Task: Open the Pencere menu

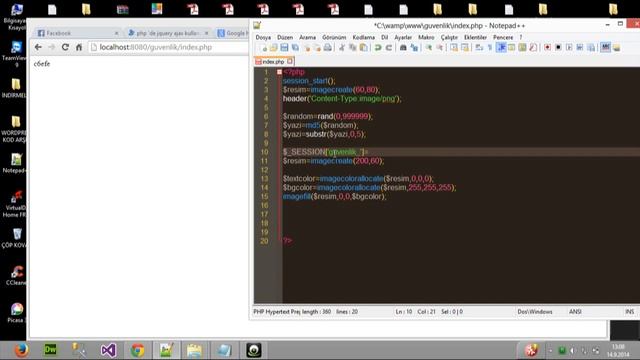Action: click(x=503, y=37)
